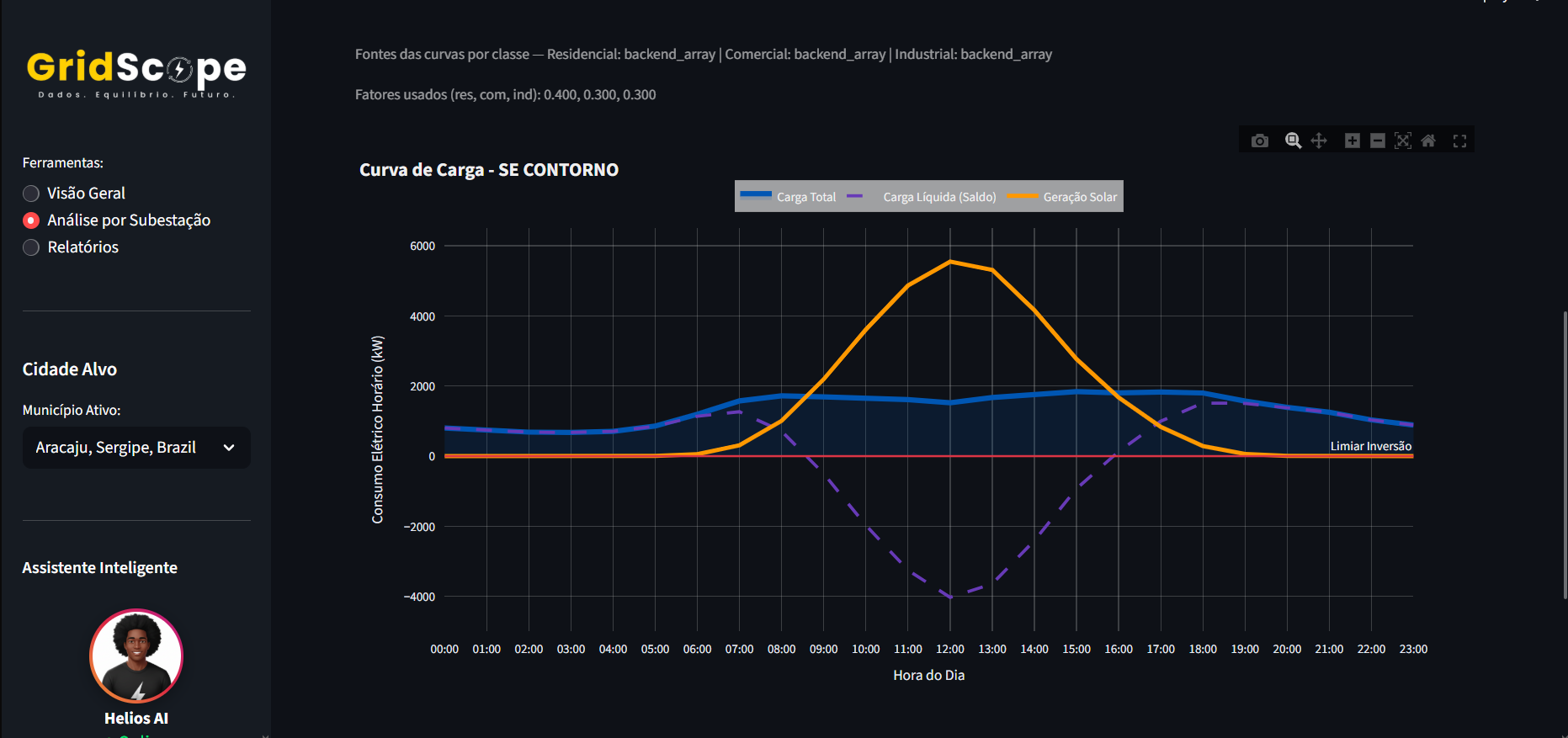Image resolution: width=1568 pixels, height=738 pixels.
Task: Click the page vertical scrollbar
Action: pos(1565,454)
